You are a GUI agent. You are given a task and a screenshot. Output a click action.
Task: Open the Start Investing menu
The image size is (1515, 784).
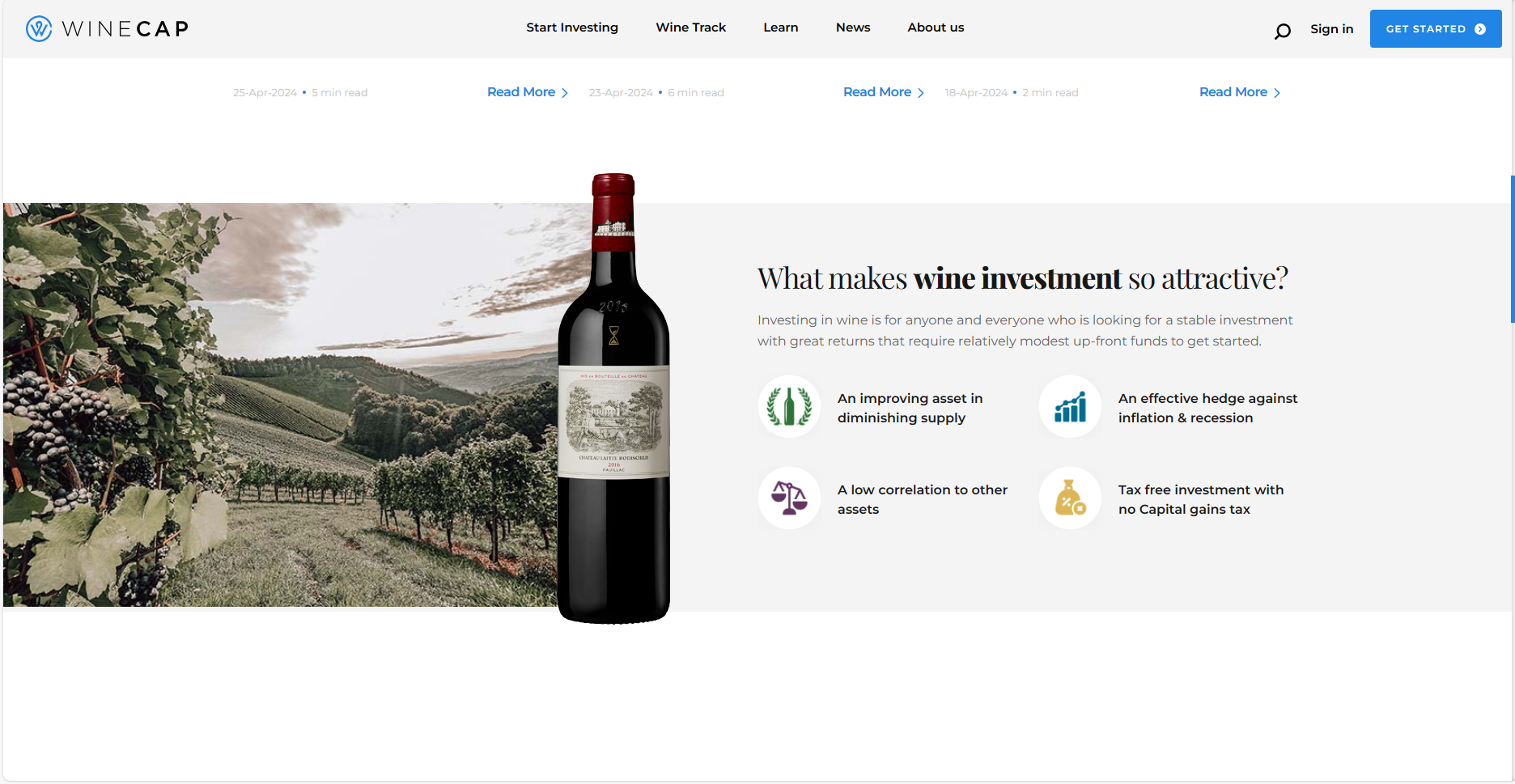pyautogui.click(x=572, y=28)
